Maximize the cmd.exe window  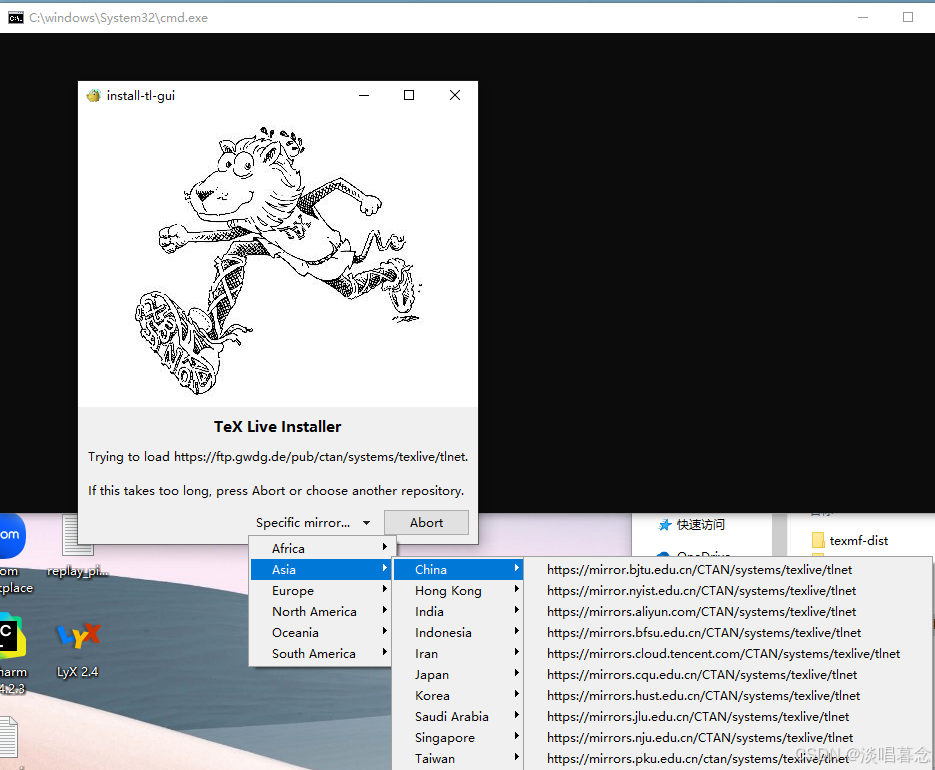[x=908, y=17]
